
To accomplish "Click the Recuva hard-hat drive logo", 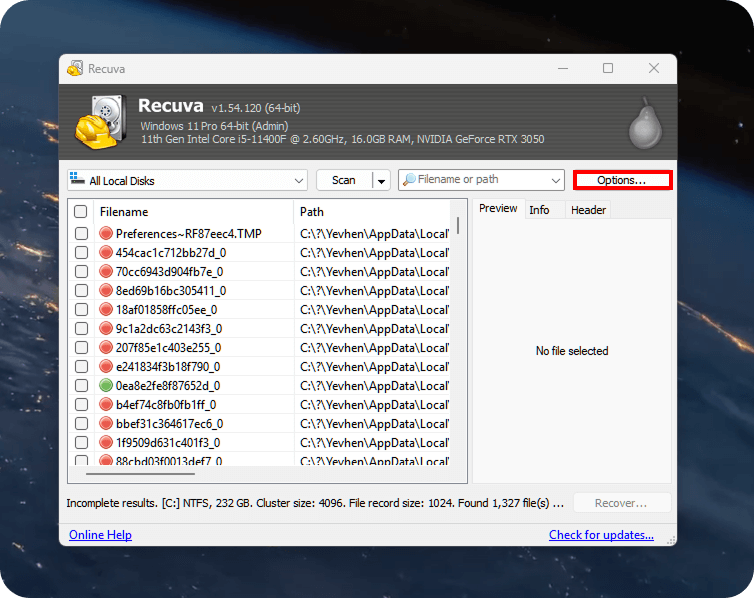I will 101,122.
